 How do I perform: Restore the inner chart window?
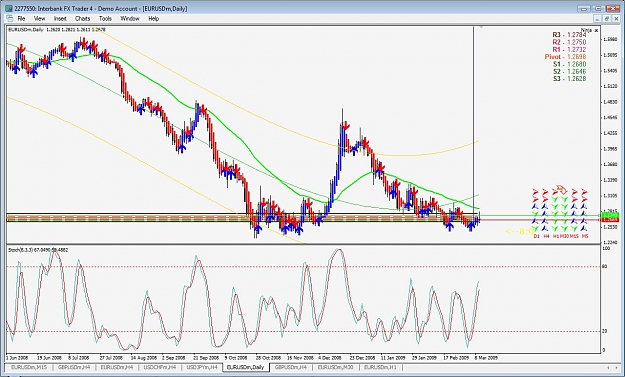[607, 18]
